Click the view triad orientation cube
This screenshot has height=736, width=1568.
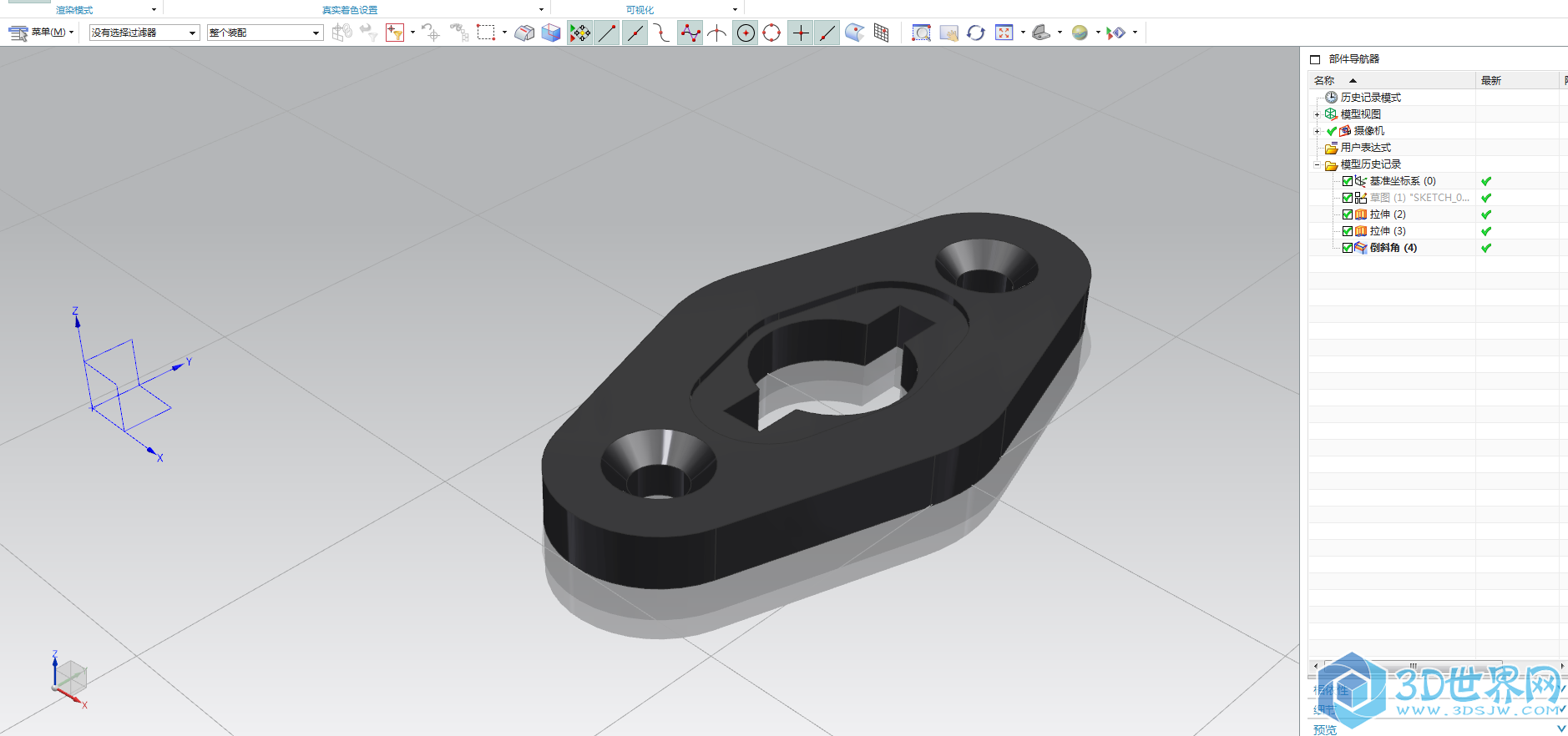pos(69,679)
